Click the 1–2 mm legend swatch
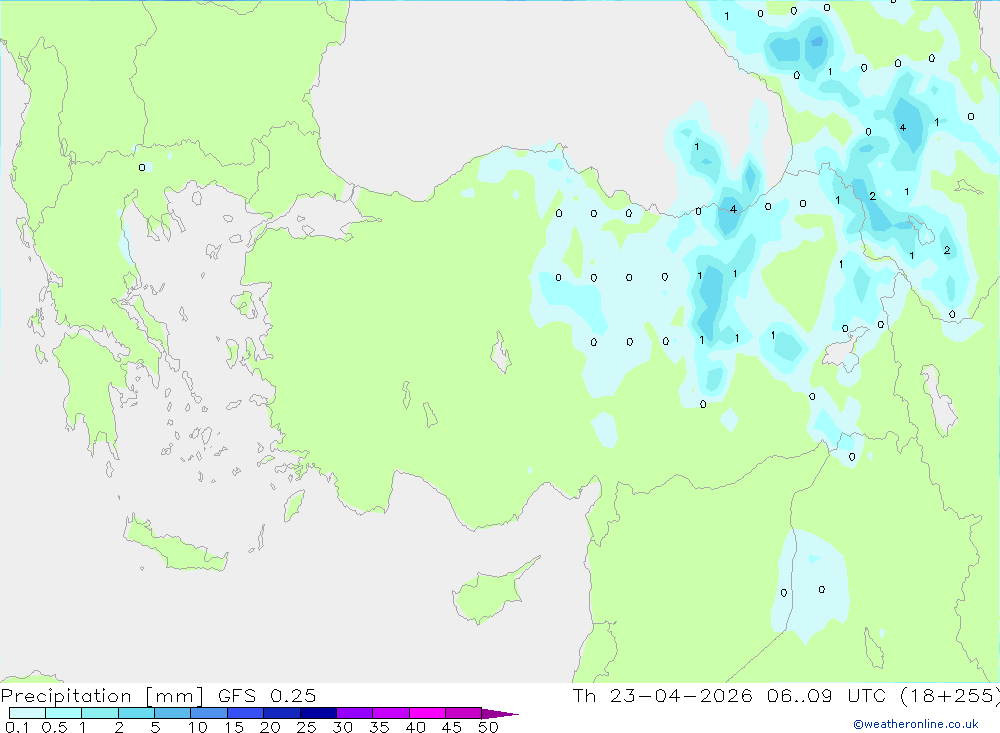 coord(100,713)
